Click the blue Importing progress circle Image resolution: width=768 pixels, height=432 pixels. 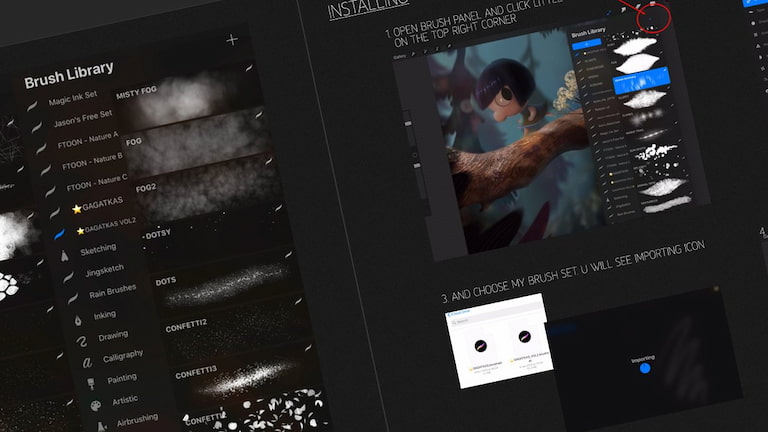click(645, 369)
